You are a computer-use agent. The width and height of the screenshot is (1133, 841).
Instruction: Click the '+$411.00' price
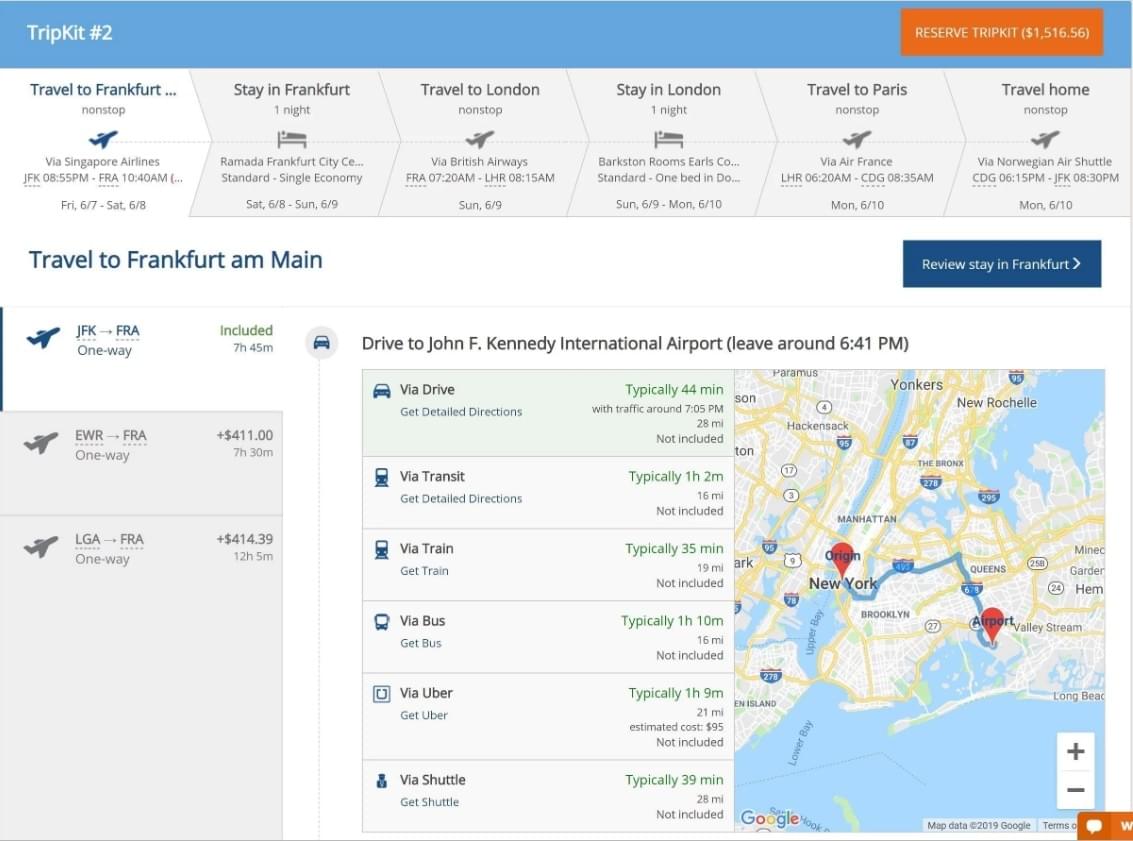[x=244, y=435]
